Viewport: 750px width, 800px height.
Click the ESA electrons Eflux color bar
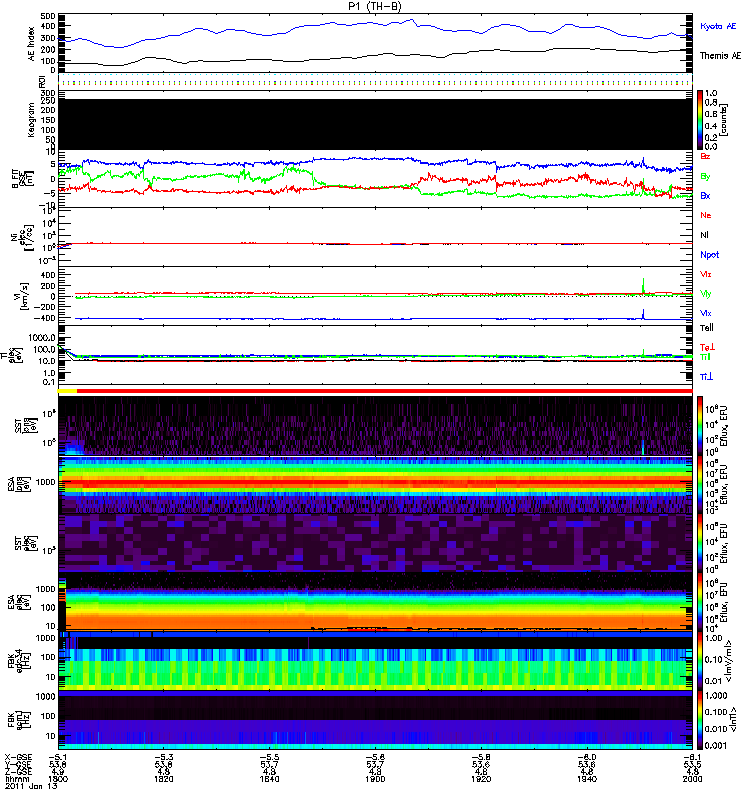tap(700, 602)
